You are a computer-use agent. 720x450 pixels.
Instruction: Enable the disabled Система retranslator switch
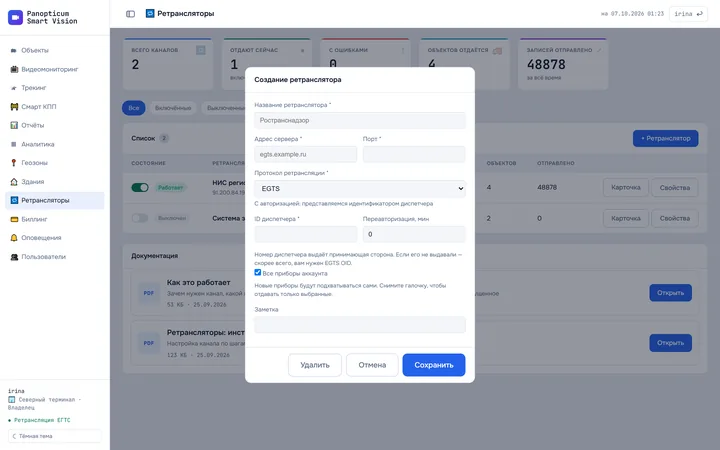pos(140,218)
